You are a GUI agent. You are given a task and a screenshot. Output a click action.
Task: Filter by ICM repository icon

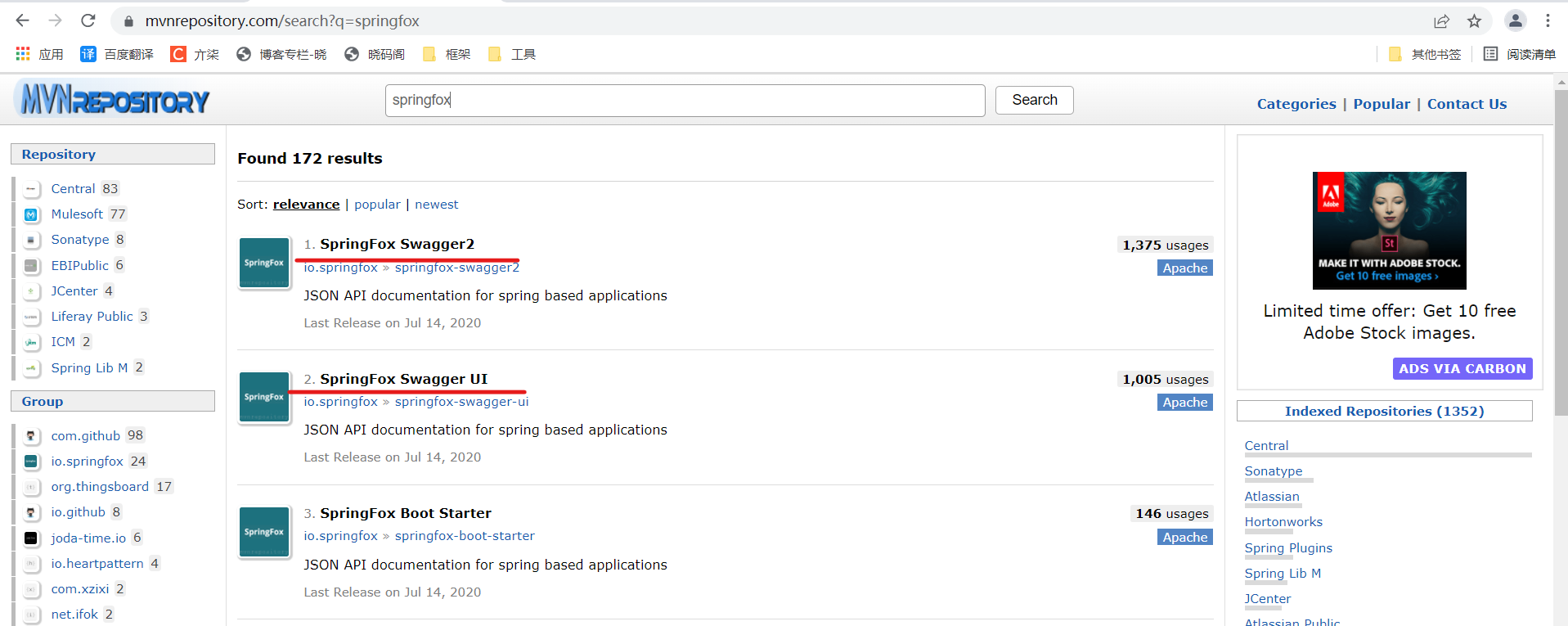[x=31, y=342]
